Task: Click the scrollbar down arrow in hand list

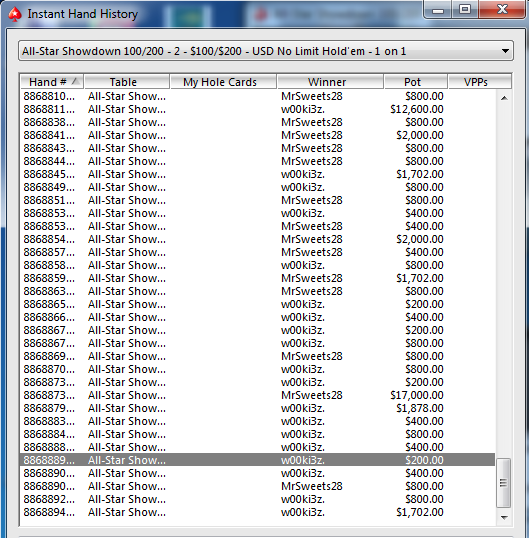Action: [504, 517]
